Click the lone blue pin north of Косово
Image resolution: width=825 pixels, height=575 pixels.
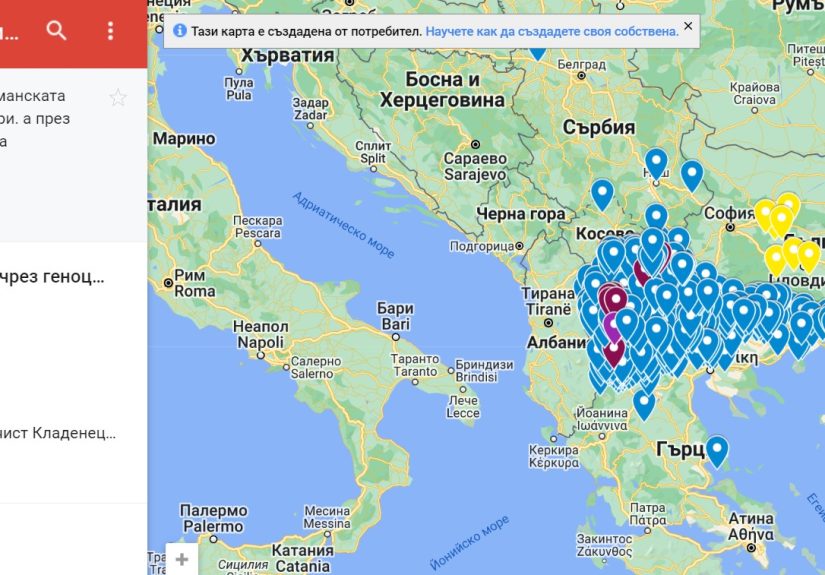pyautogui.click(x=602, y=192)
